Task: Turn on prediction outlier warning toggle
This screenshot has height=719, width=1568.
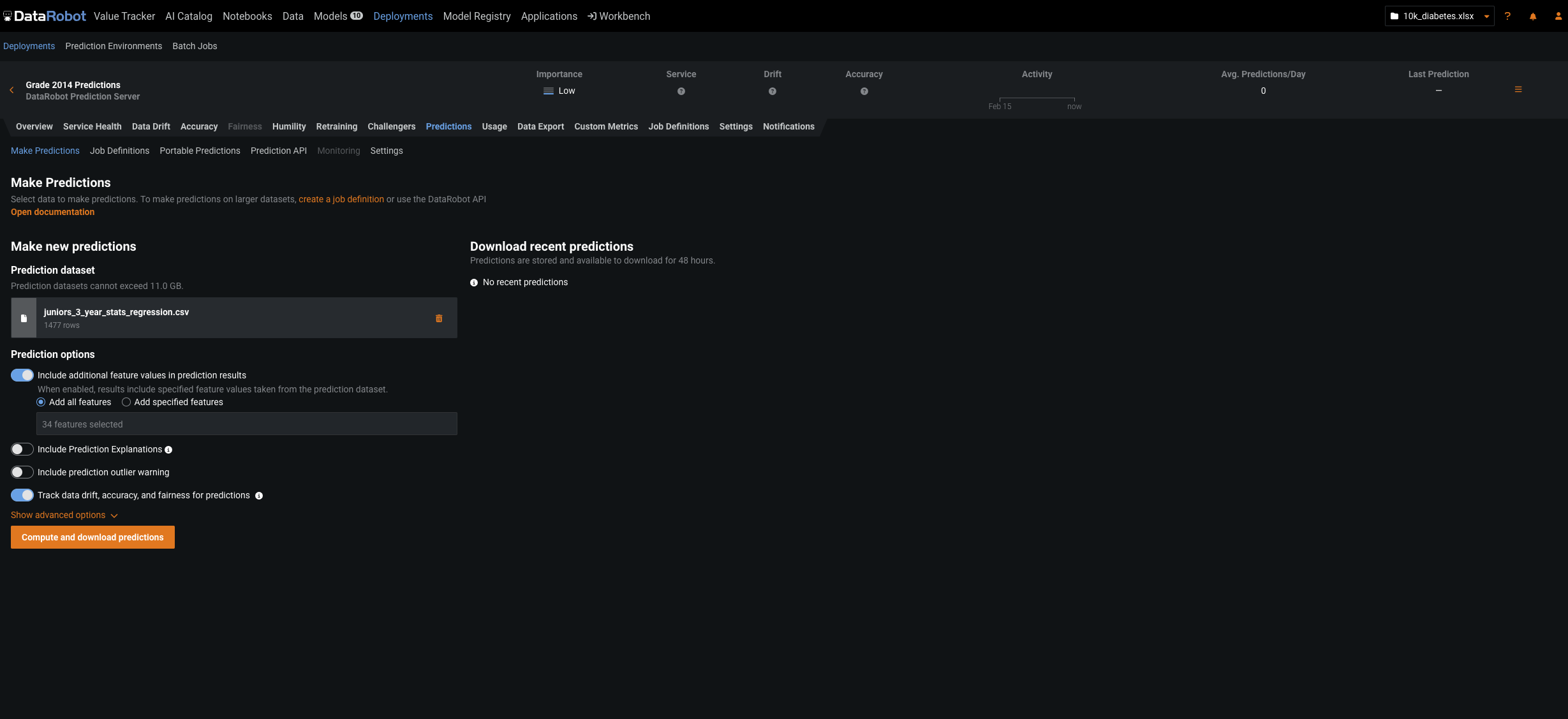Action: click(22, 472)
